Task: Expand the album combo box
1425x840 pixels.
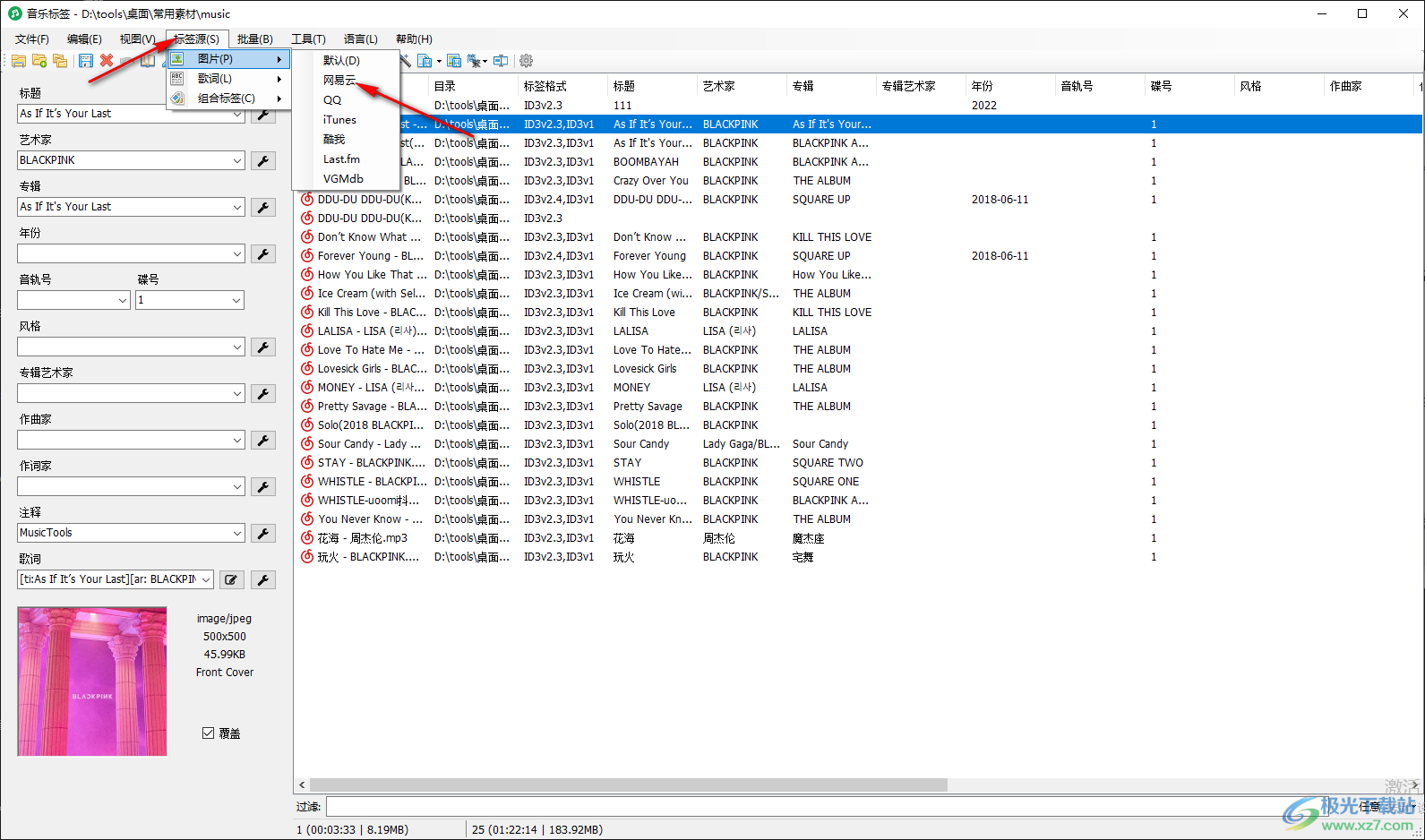Action: point(237,207)
